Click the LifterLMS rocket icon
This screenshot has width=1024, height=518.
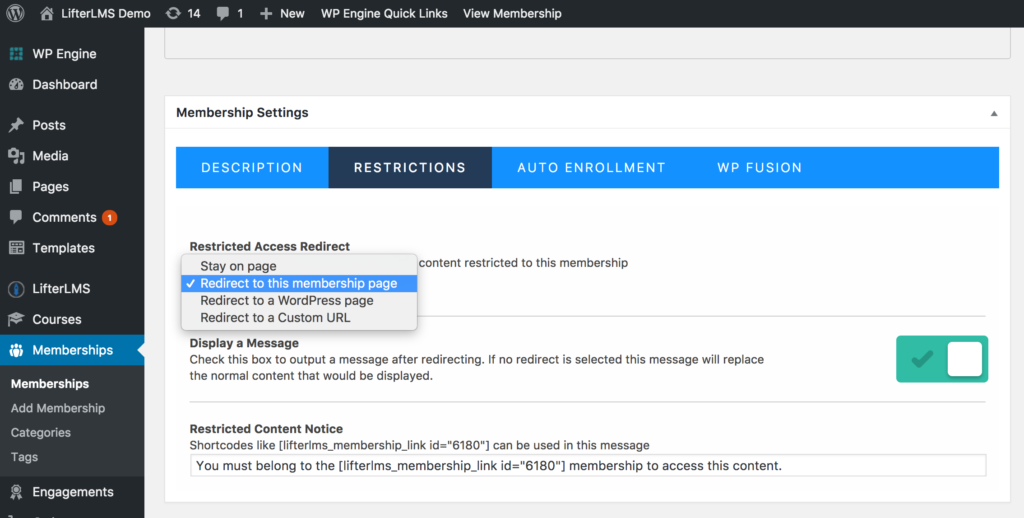tap(16, 288)
